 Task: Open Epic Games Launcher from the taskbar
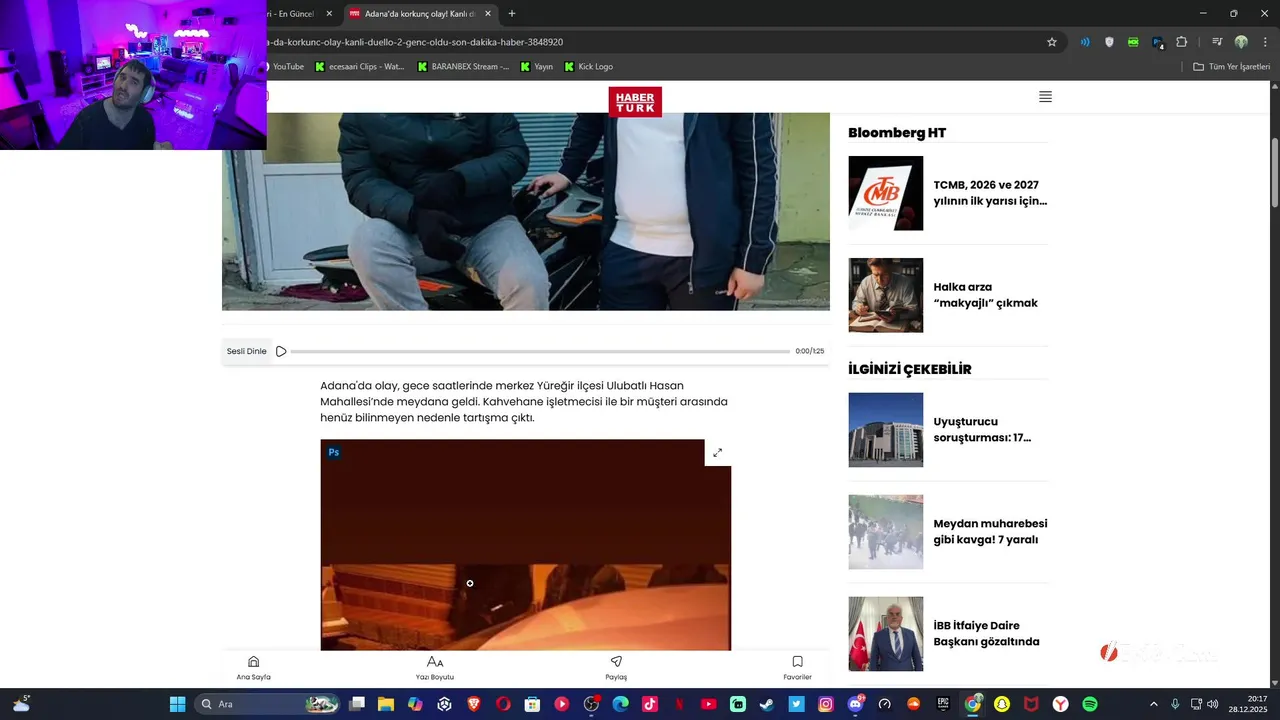click(943, 704)
